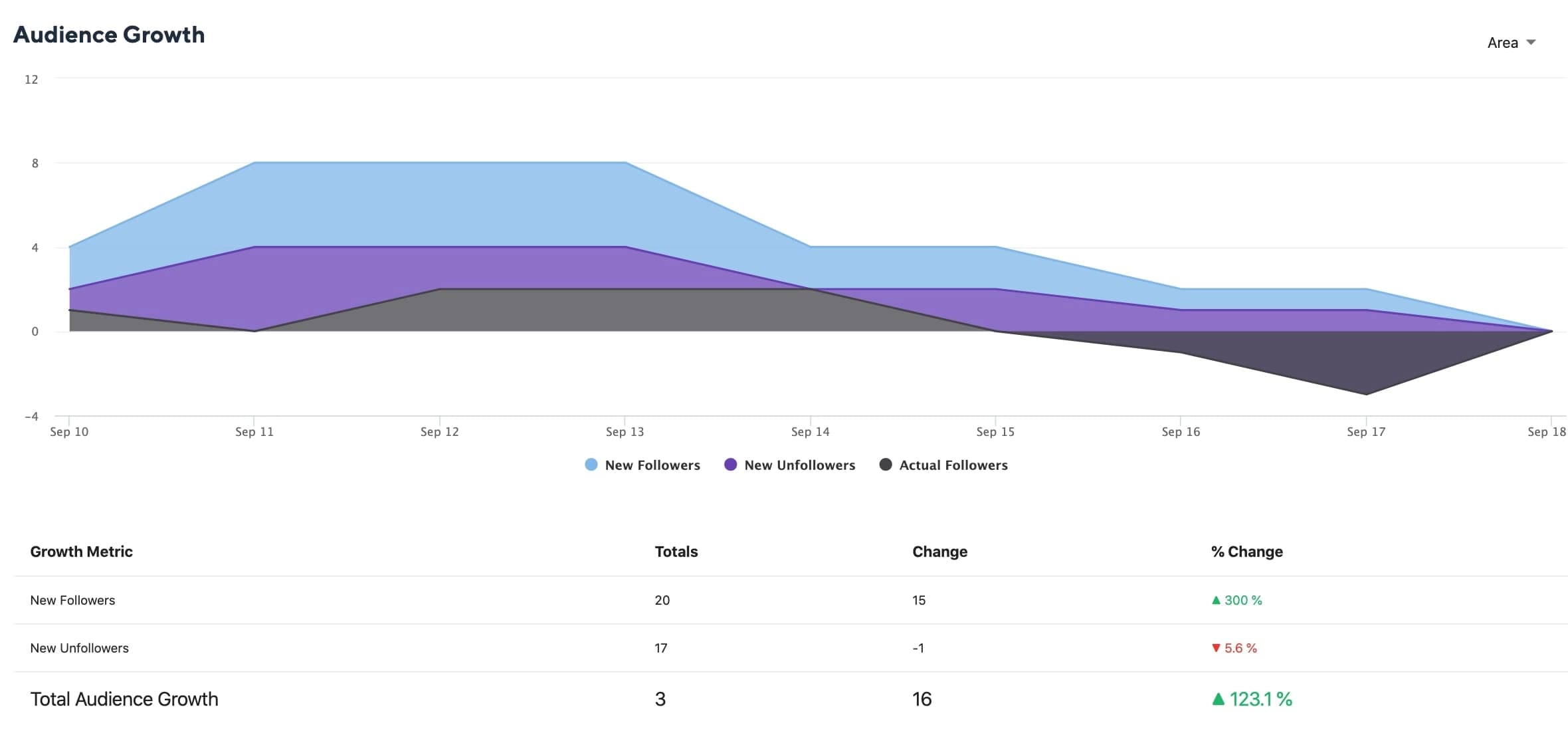
Task: Click the Total Audience Growth change 16
Action: click(x=922, y=699)
